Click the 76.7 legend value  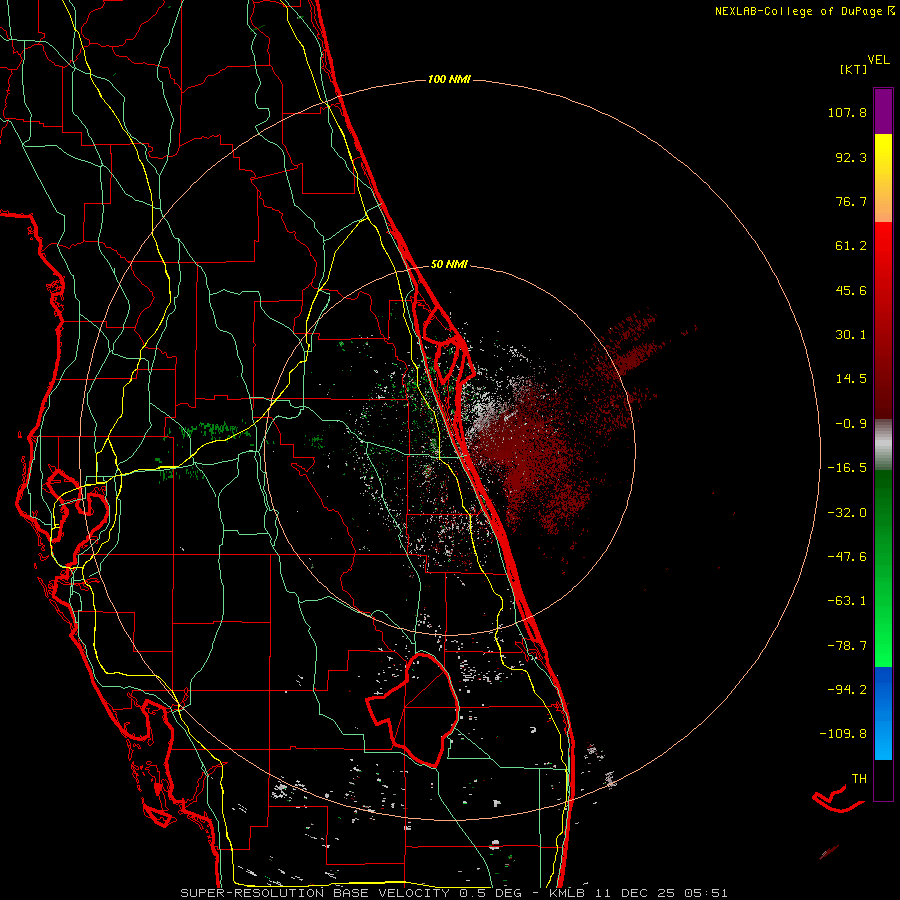[x=851, y=201]
